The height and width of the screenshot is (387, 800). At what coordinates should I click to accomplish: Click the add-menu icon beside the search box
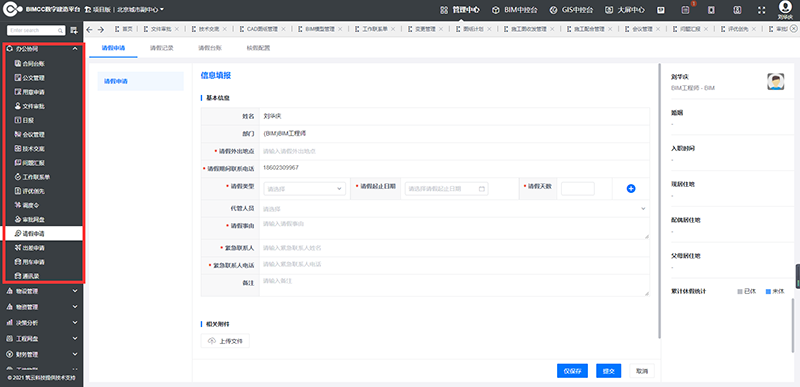pyautogui.click(x=74, y=31)
